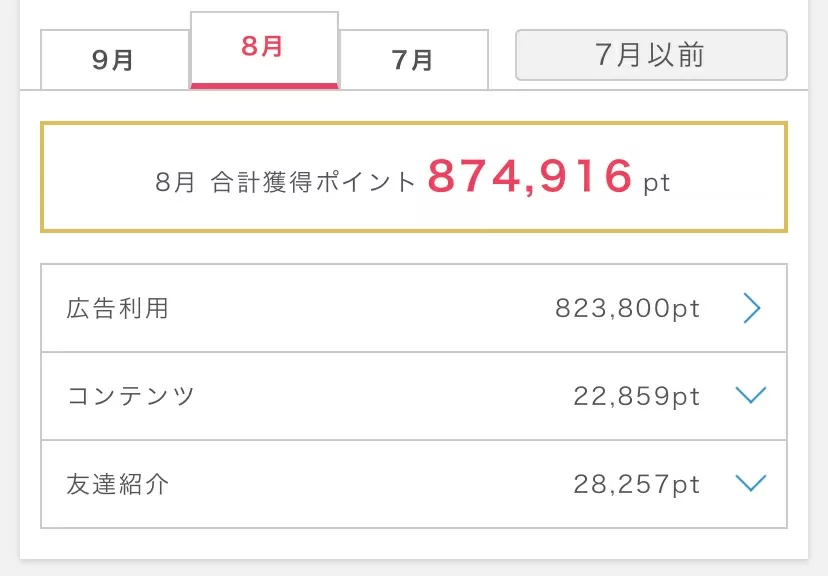Expand the コンテンツ row chevron icon
The width and height of the screenshot is (828, 576).
751,395
